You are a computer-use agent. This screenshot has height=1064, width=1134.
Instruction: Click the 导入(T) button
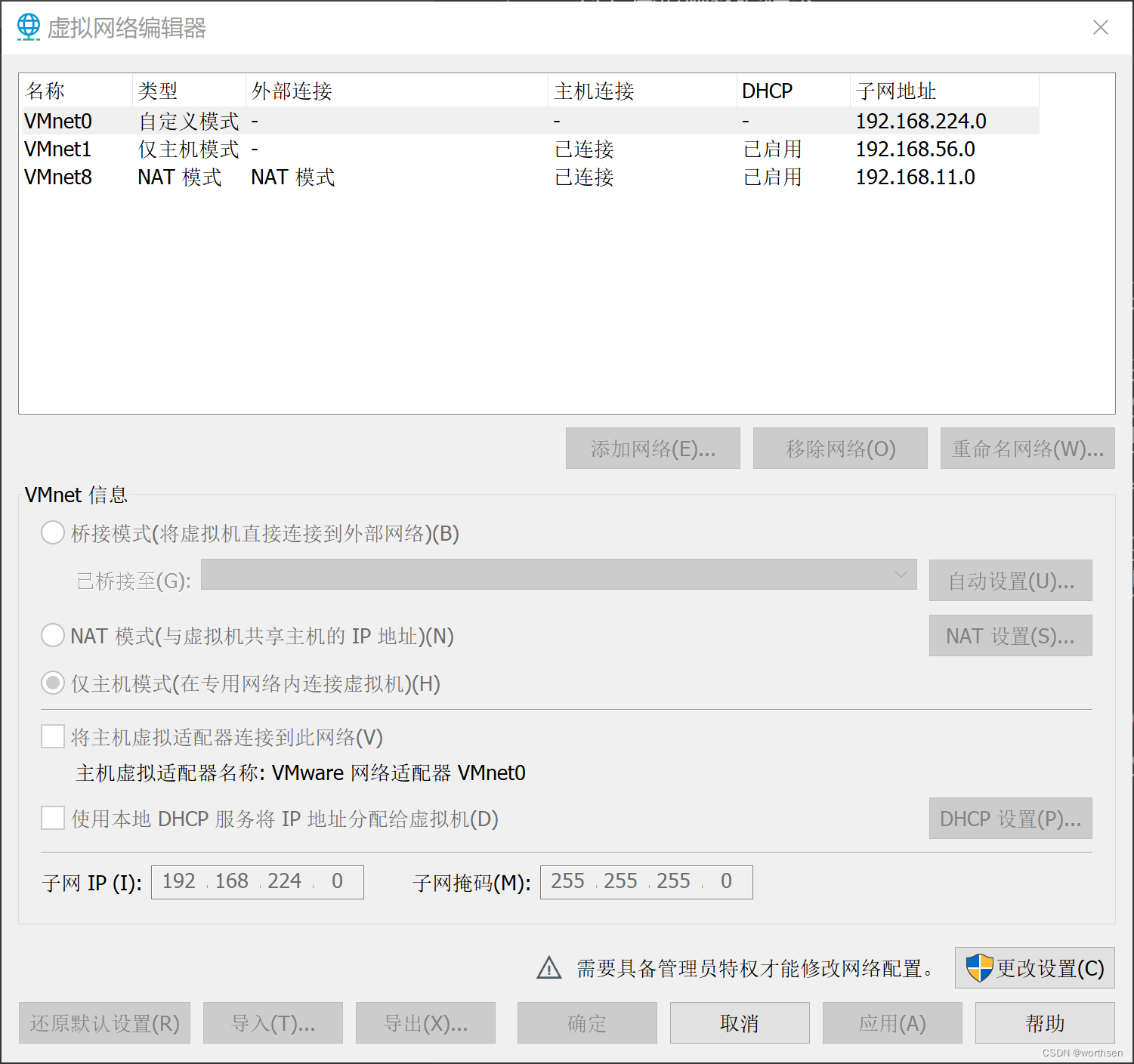click(273, 1023)
